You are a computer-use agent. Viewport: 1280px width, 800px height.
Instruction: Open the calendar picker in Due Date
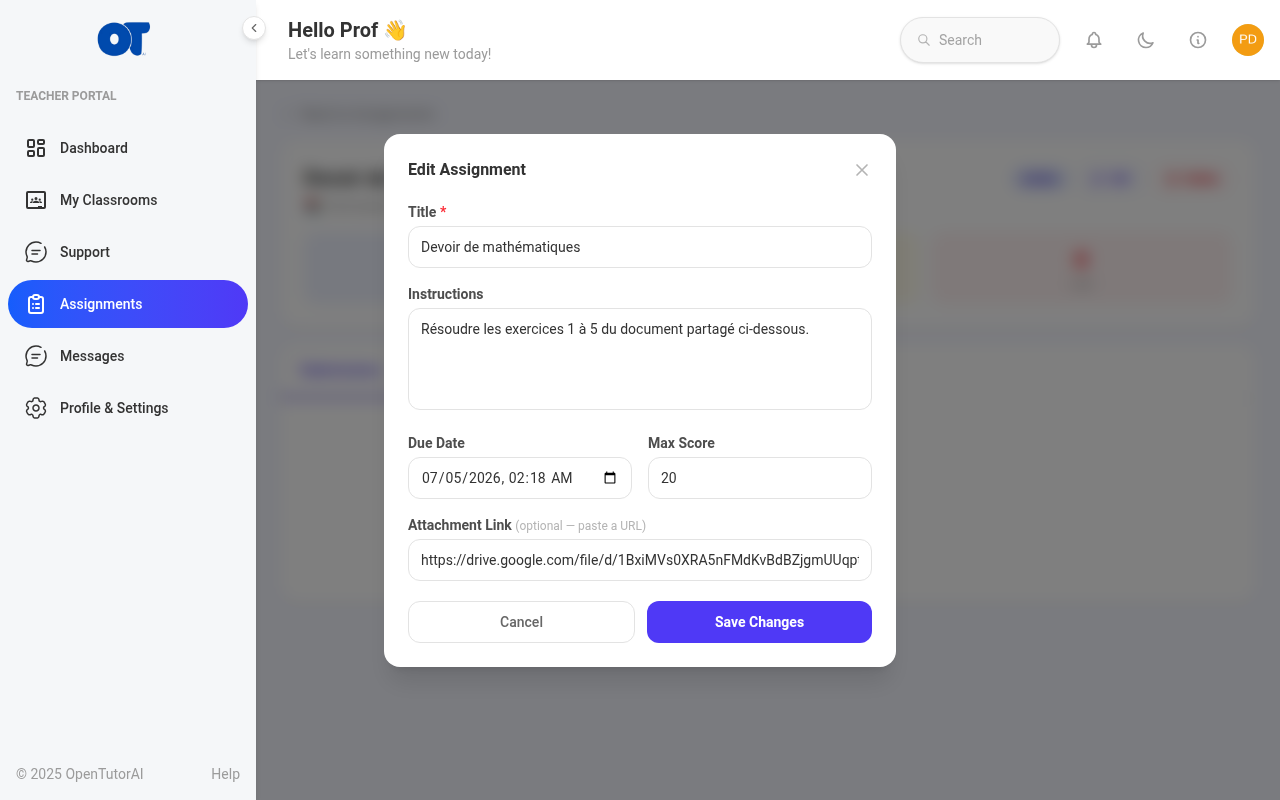610,478
